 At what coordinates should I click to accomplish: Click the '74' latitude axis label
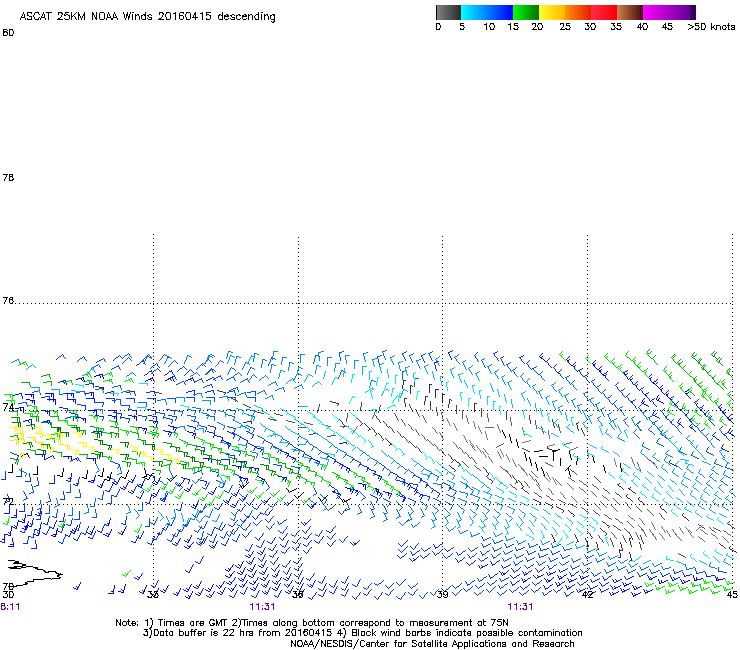point(8,407)
